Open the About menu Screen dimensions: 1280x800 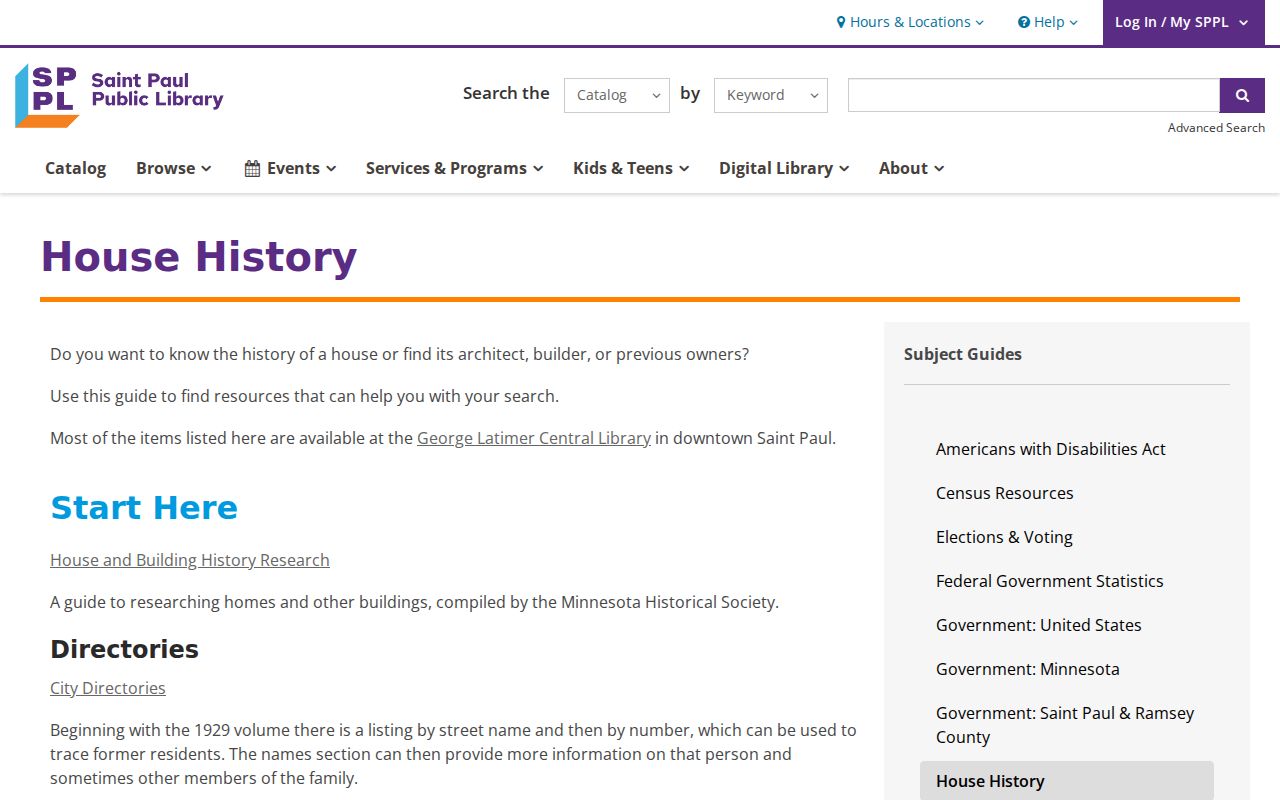[911, 168]
